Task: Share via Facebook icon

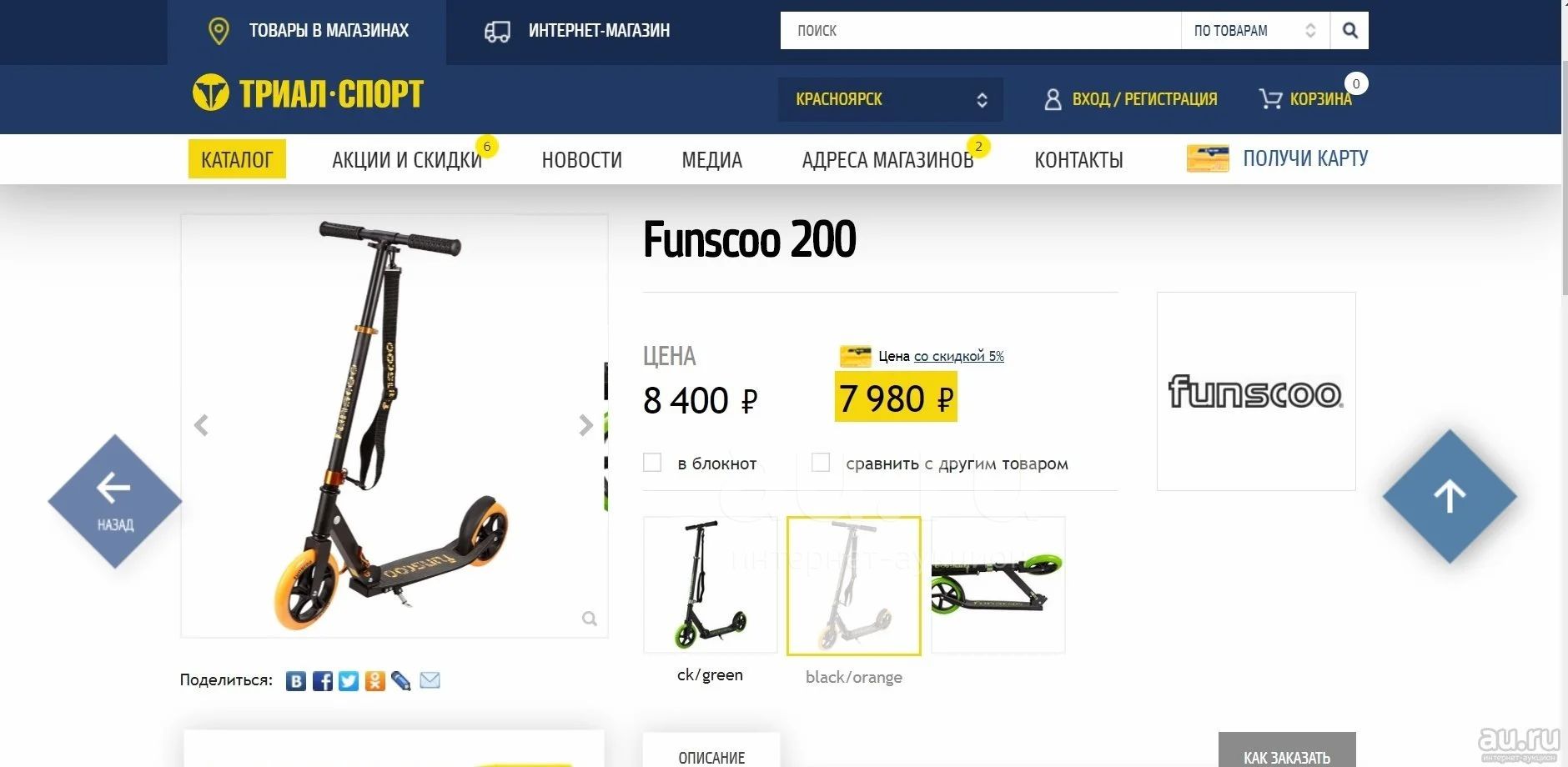Action: [x=322, y=681]
